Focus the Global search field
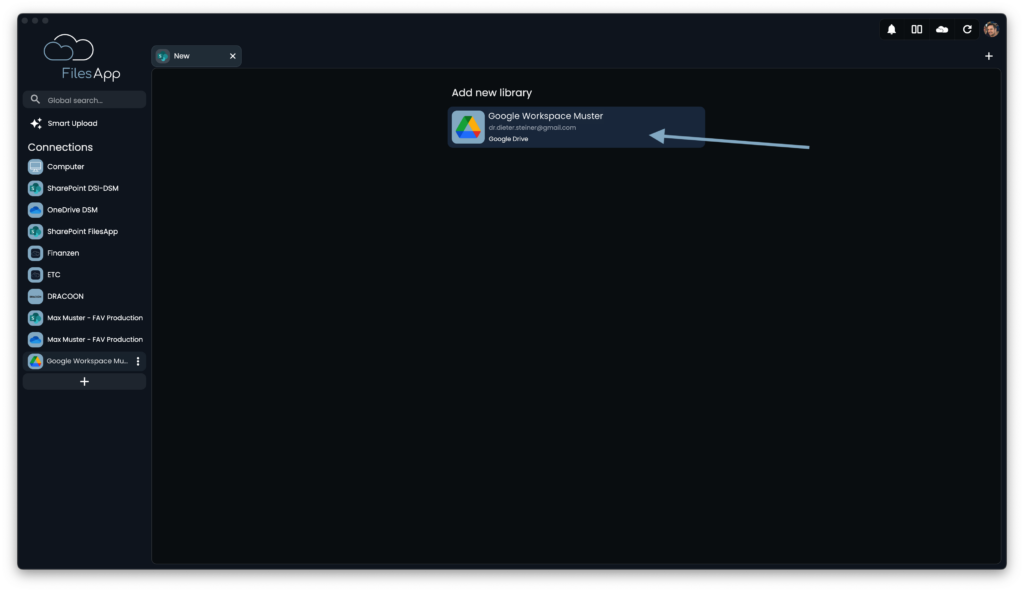 84,100
